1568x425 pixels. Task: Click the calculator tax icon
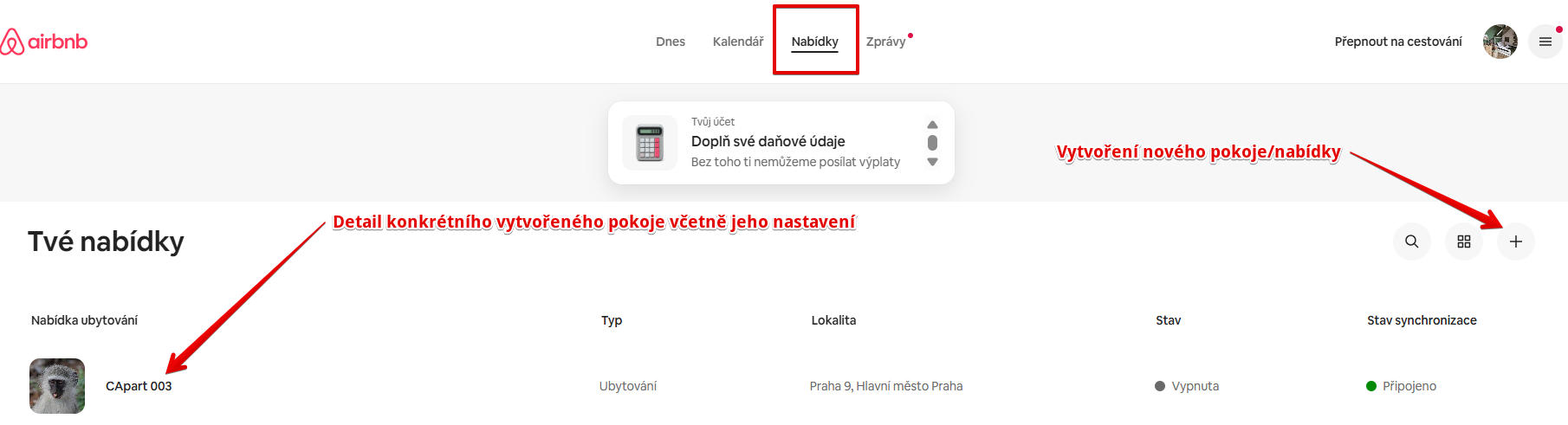(x=650, y=143)
